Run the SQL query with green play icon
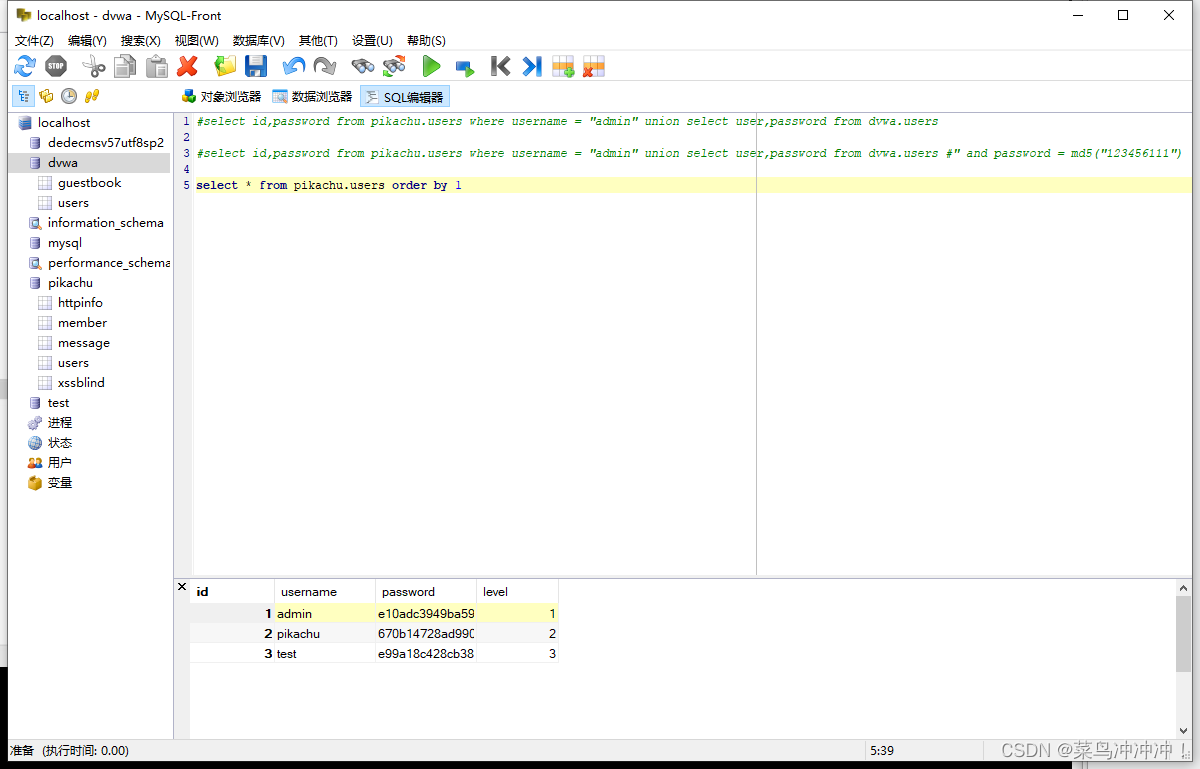The width and height of the screenshot is (1200, 769). [x=431, y=65]
